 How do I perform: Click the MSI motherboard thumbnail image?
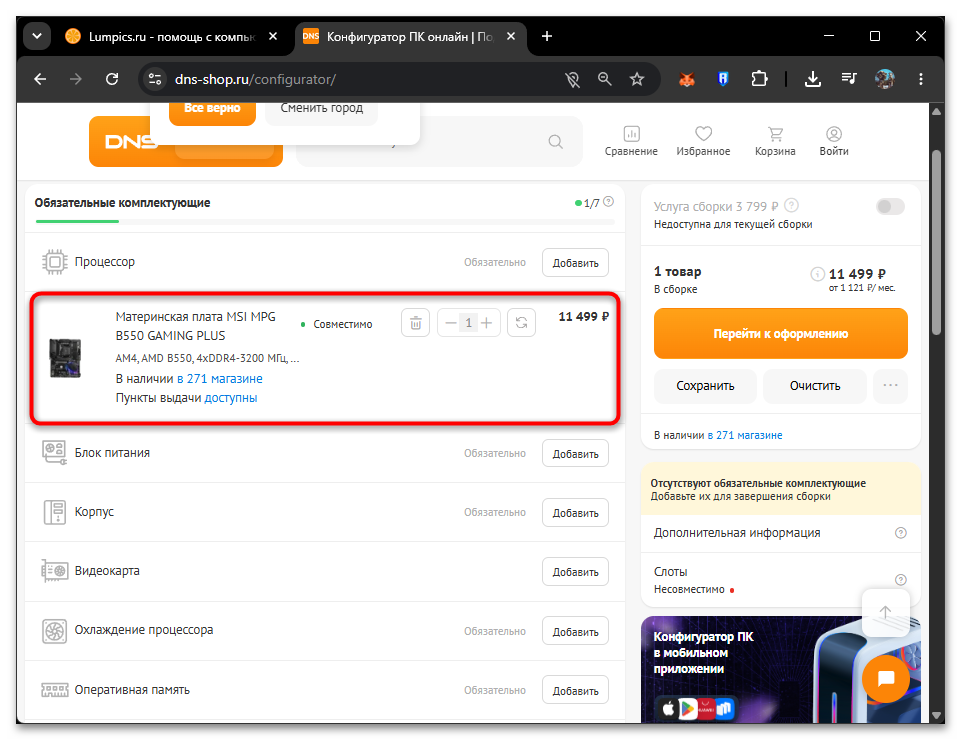pos(65,358)
